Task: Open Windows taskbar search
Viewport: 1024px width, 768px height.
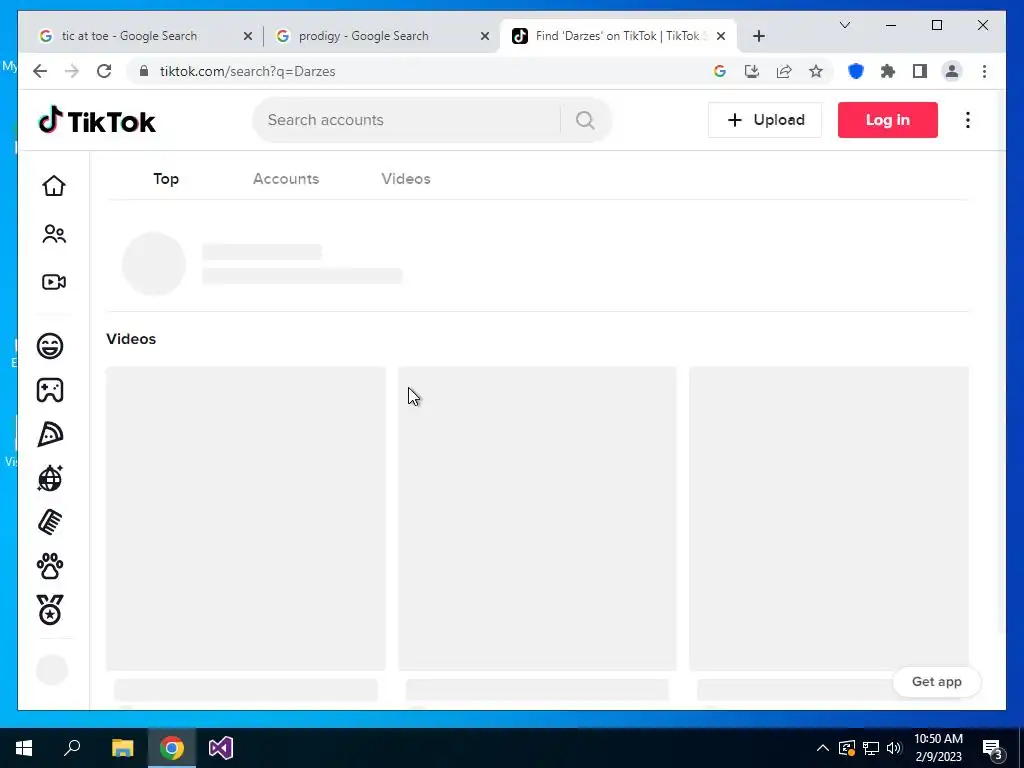Action: click(x=72, y=748)
